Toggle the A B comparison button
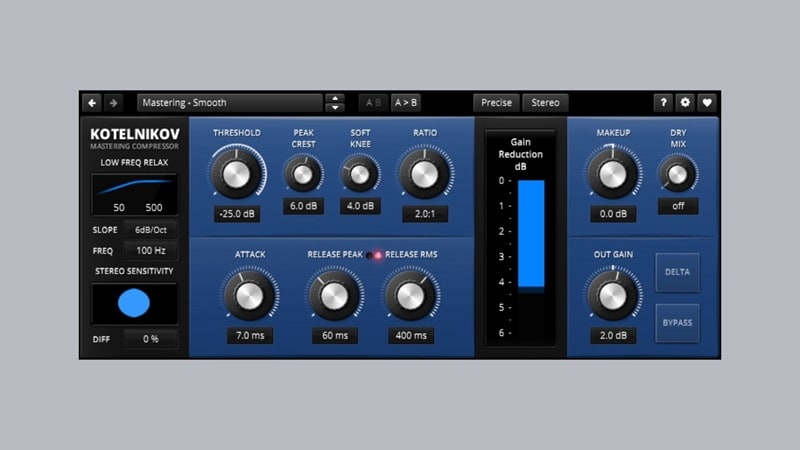 [x=373, y=103]
